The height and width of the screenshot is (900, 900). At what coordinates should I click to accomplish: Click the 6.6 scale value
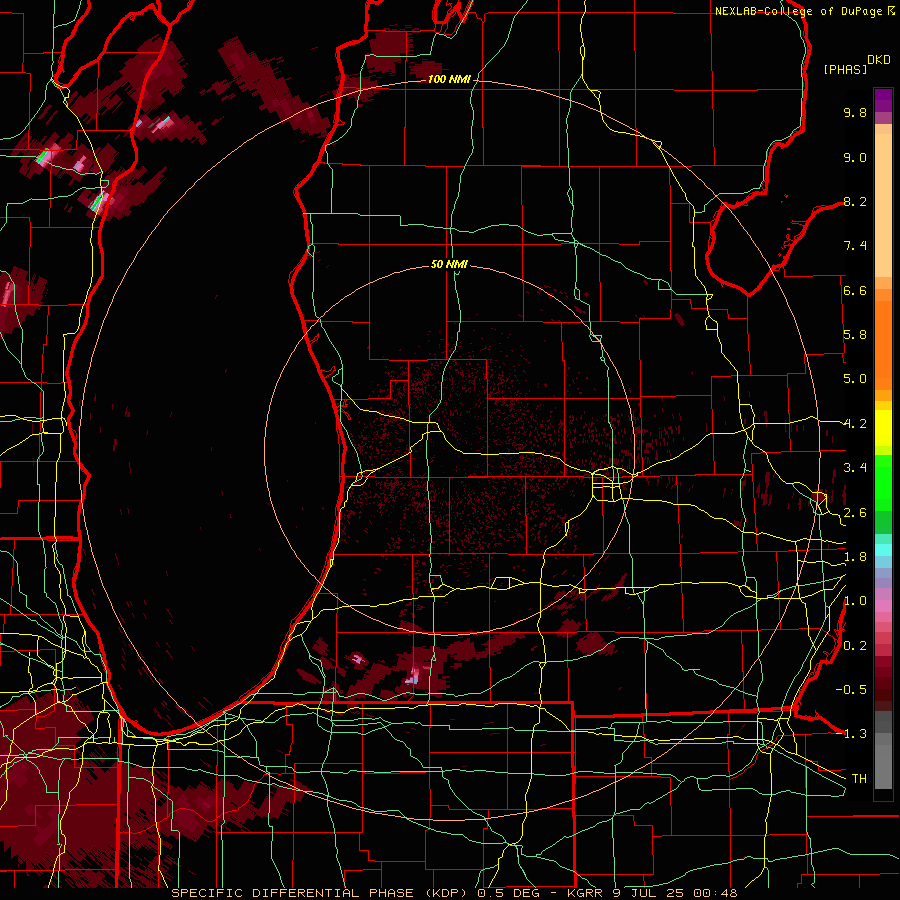tap(855, 290)
